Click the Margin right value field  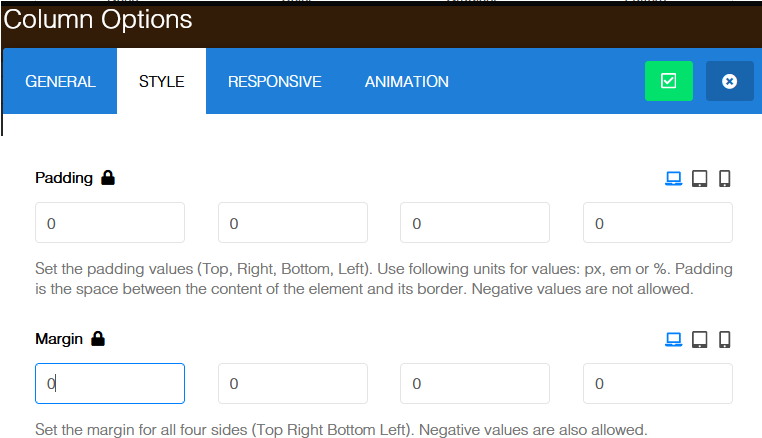(x=293, y=383)
